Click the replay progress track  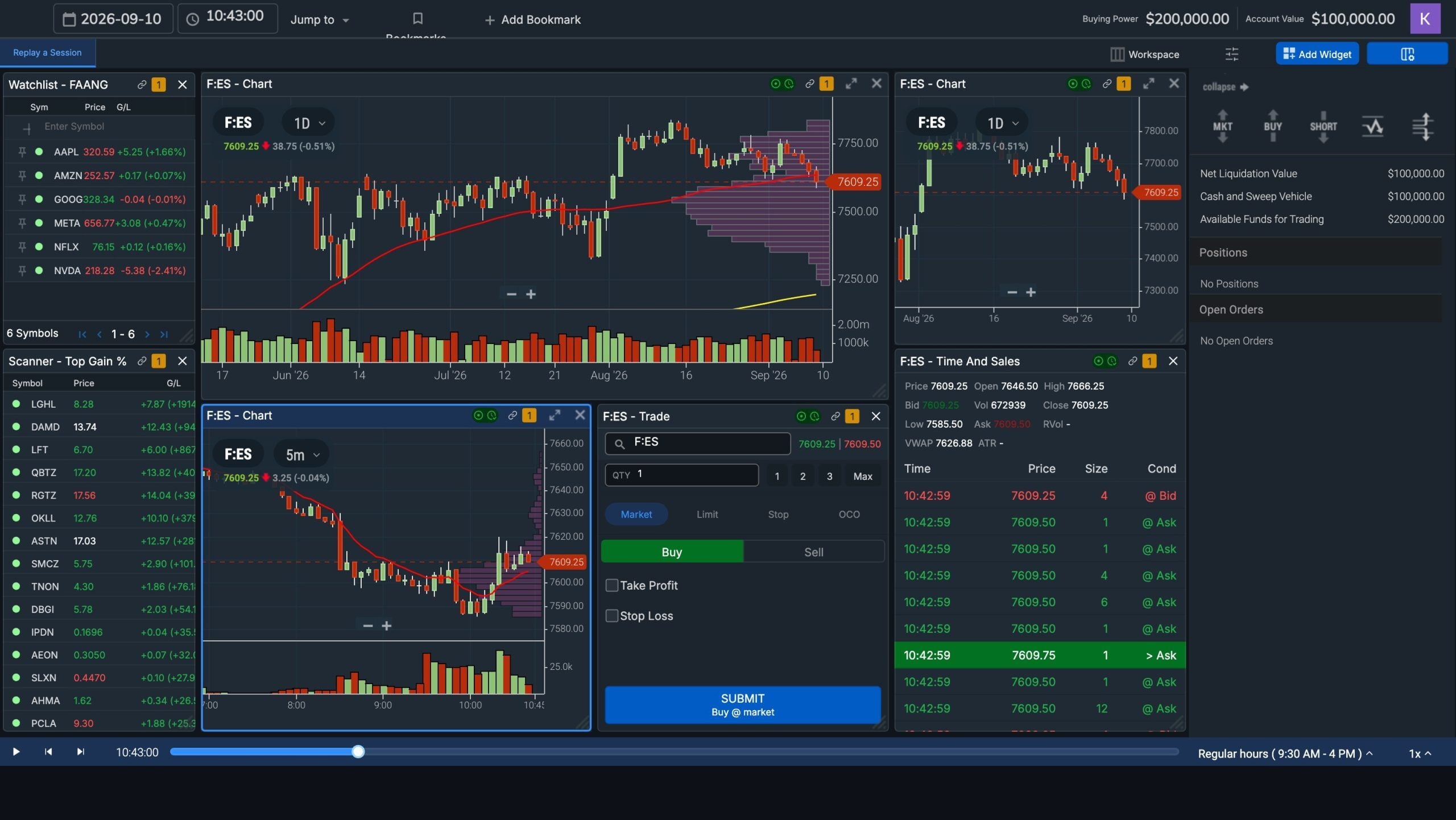click(x=675, y=752)
